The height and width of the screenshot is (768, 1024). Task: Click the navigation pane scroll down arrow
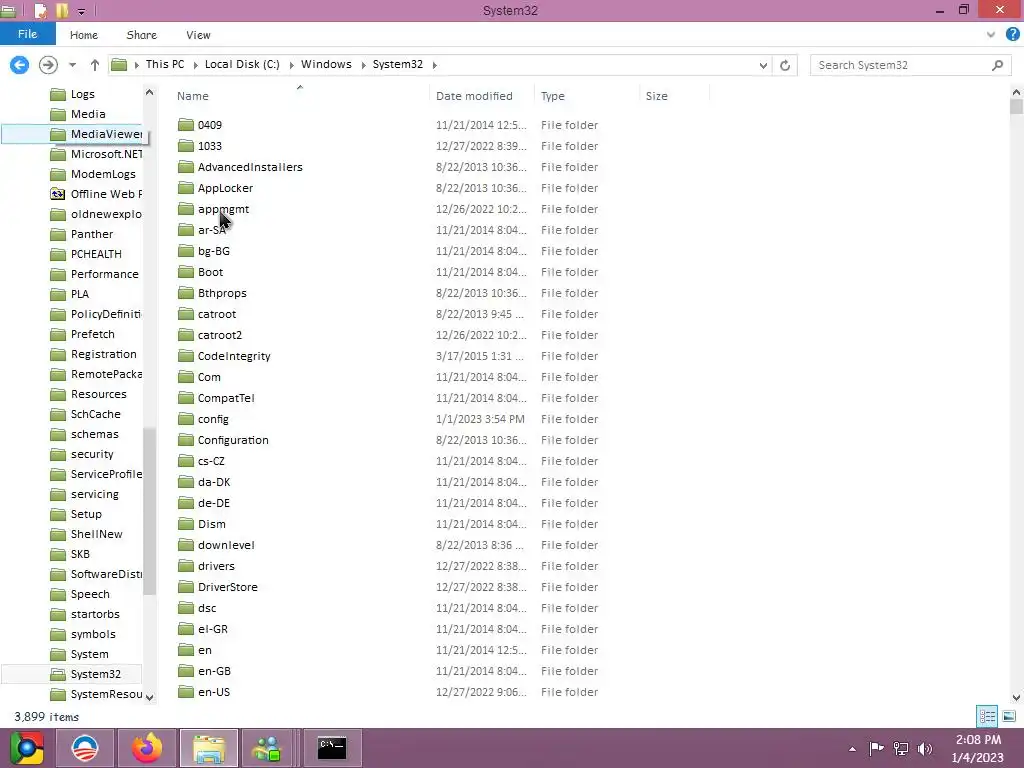click(x=150, y=697)
